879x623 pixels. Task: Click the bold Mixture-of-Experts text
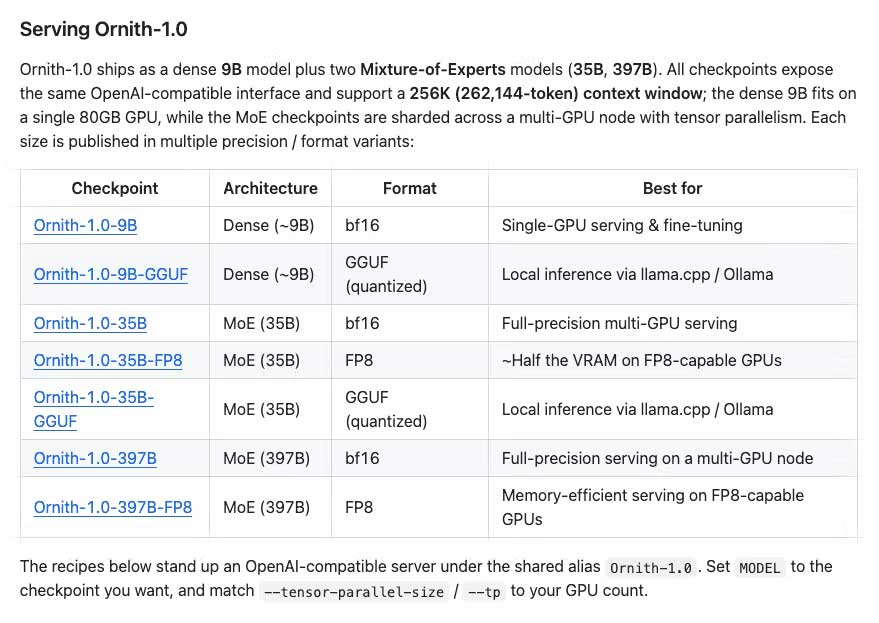[x=433, y=70]
